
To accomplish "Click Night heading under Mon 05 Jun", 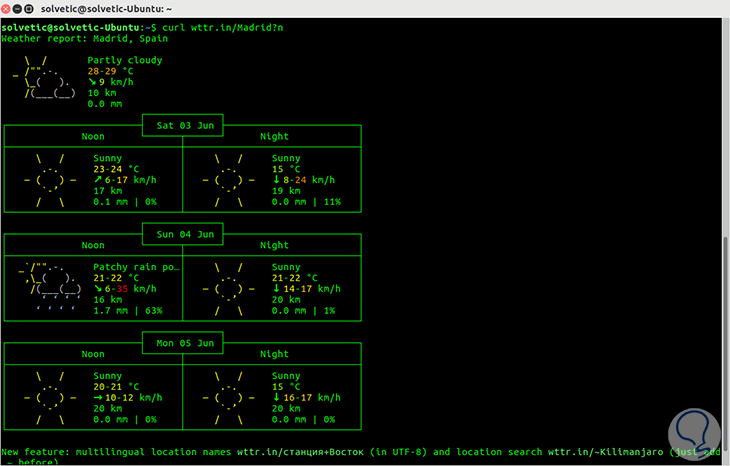I will [274, 354].
